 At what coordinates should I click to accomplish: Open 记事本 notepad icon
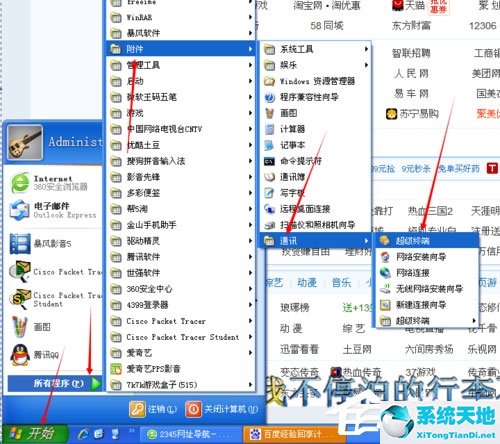point(269,145)
